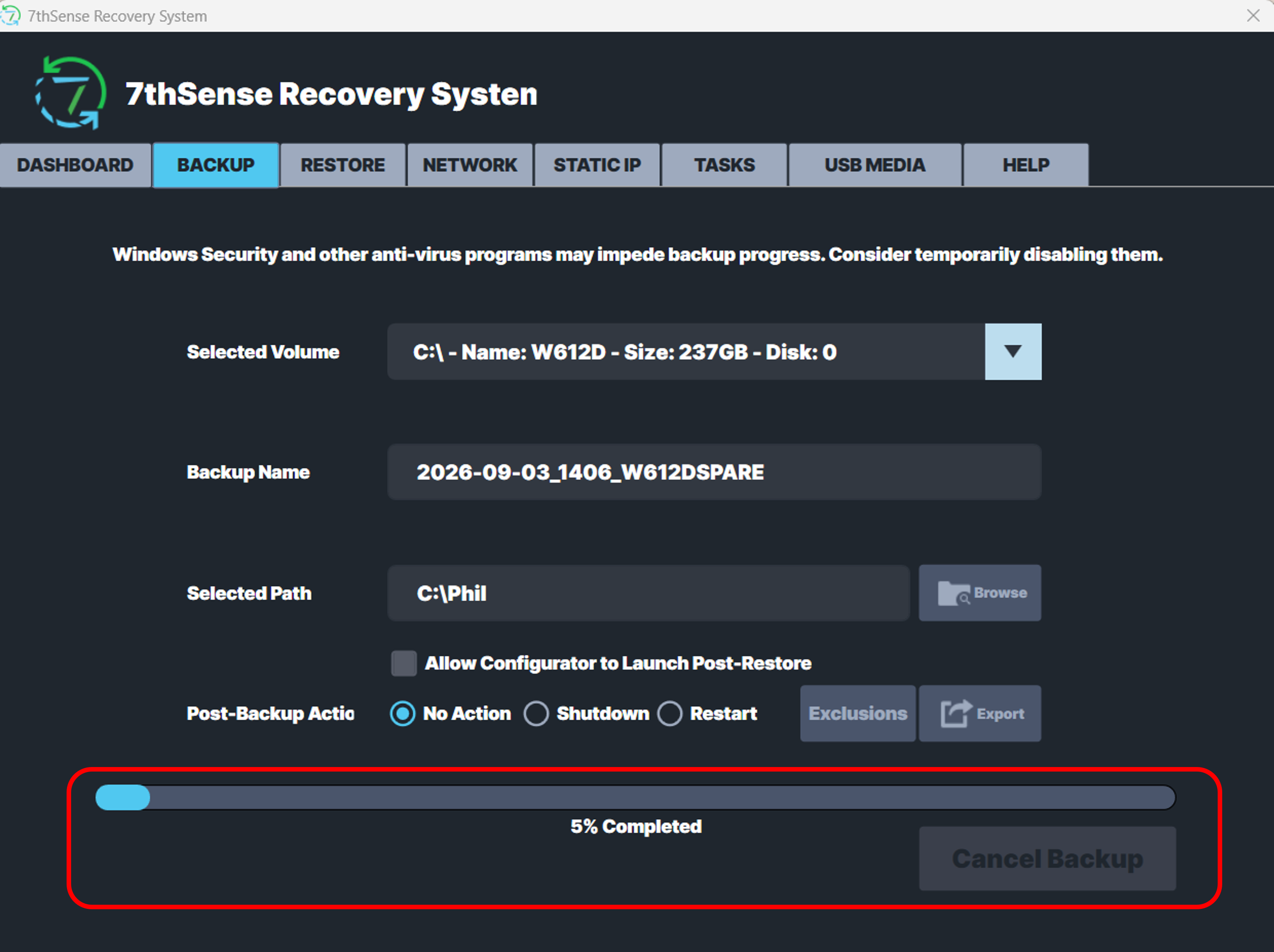Click the 'Backup Name' label

click(248, 472)
